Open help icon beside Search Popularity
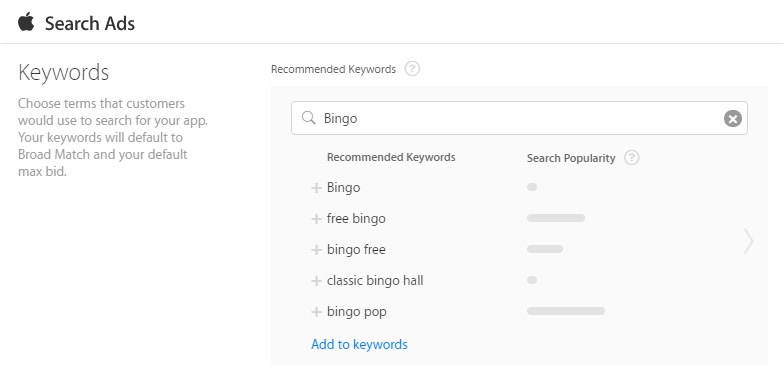This screenshot has width=784, height=385. pos(632,158)
